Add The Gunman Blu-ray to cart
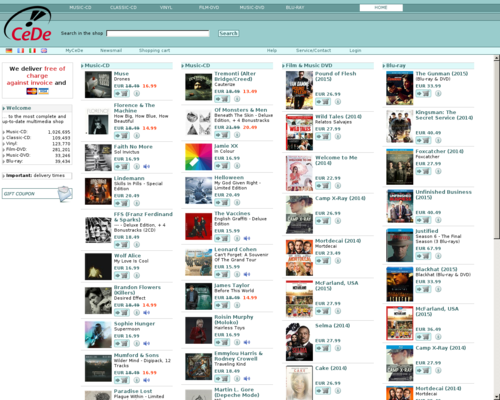The width and height of the screenshot is (500, 400). coord(424,94)
